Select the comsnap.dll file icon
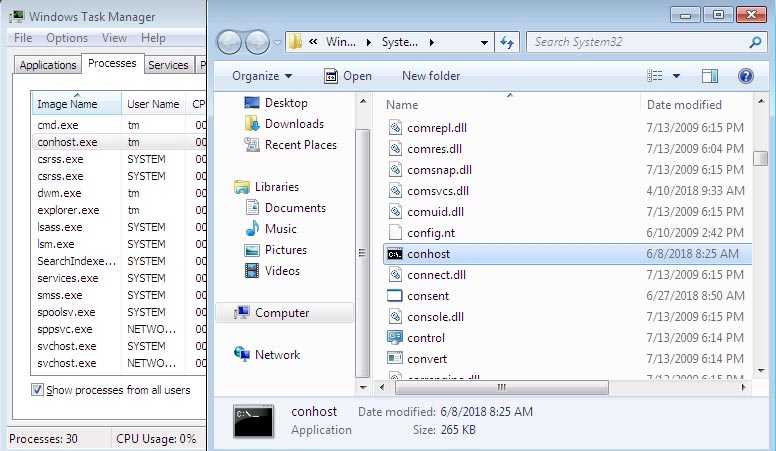This screenshot has width=776, height=451. pyautogui.click(x=395, y=170)
